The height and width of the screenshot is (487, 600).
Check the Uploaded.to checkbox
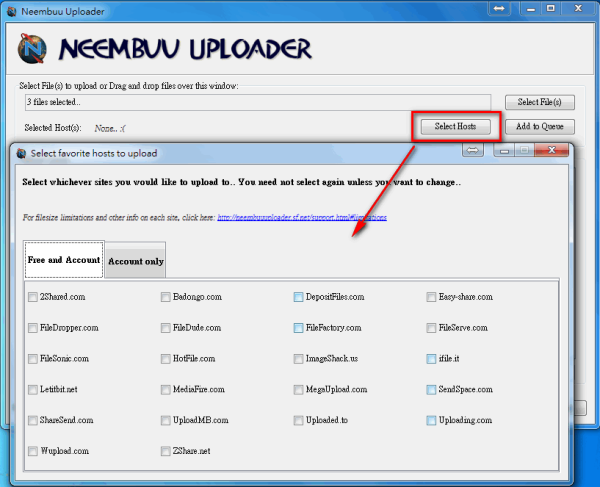pos(298,420)
